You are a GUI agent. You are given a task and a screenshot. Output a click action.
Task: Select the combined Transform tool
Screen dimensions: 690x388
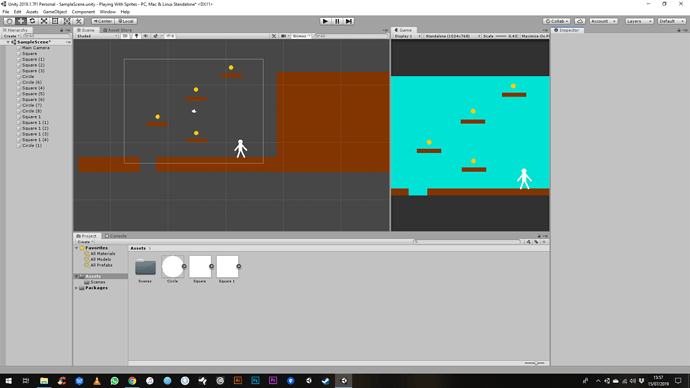[x=66, y=21]
